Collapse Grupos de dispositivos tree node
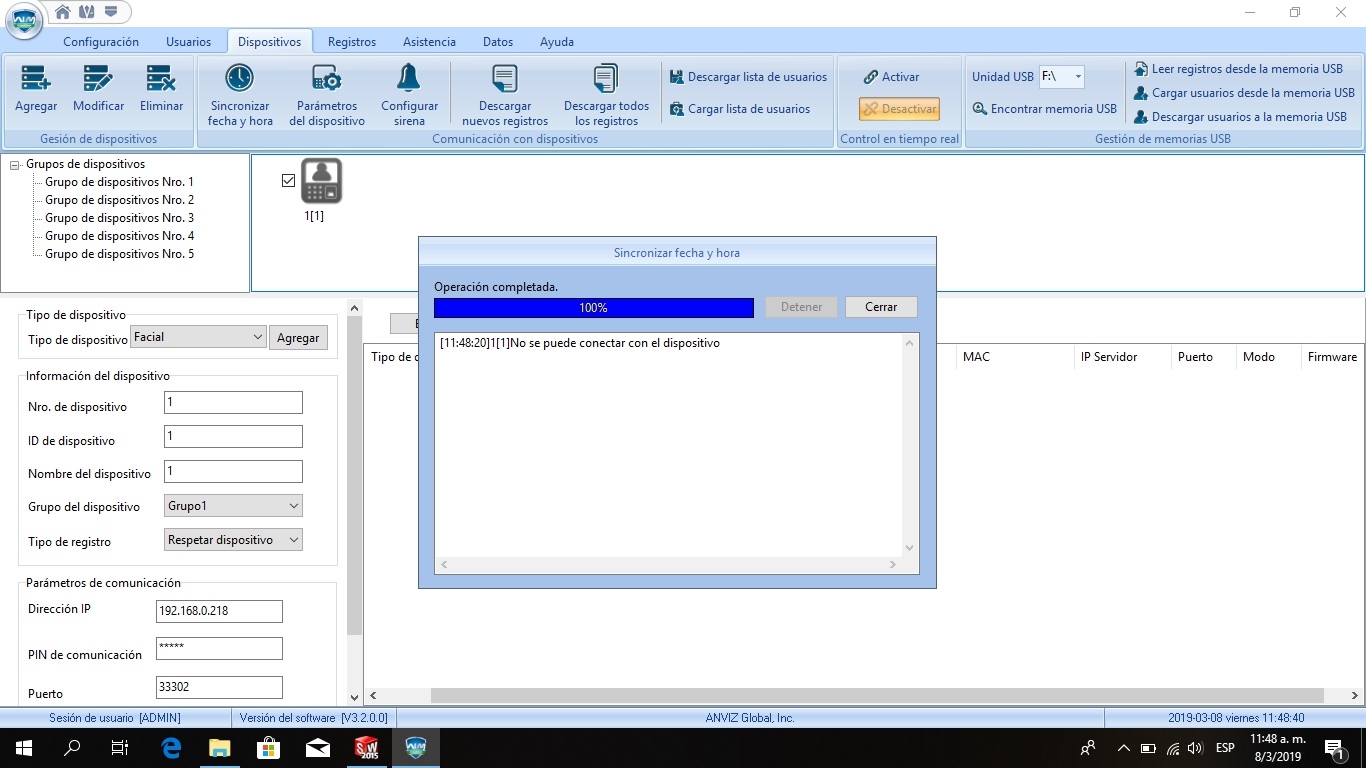1366x768 pixels. click(x=15, y=165)
